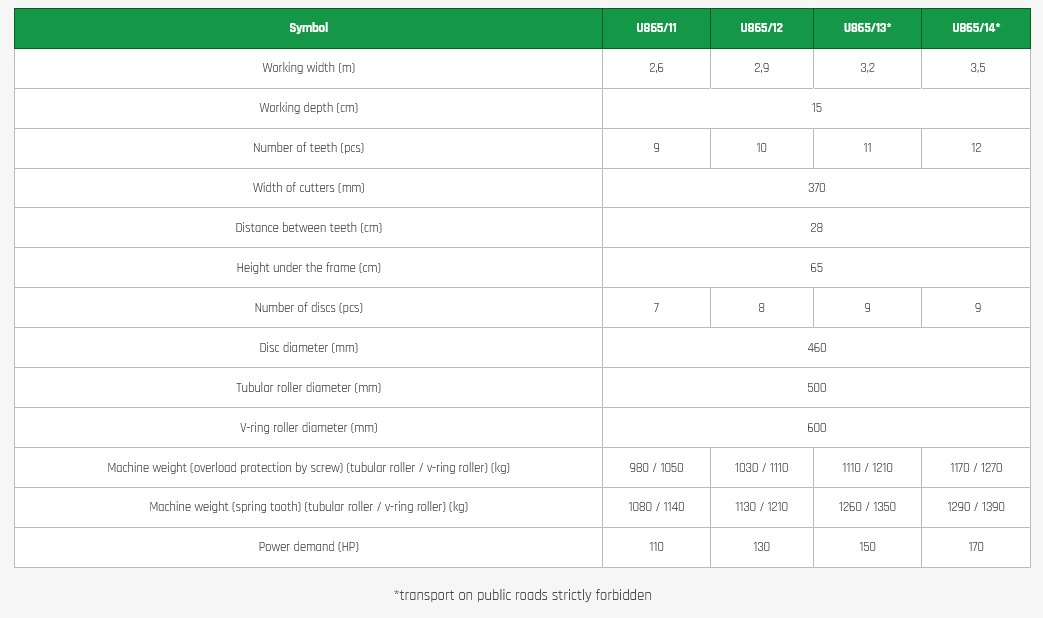1043x618 pixels.
Task: Select the 600 V-ring roller diameter cell
Action: click(x=816, y=428)
